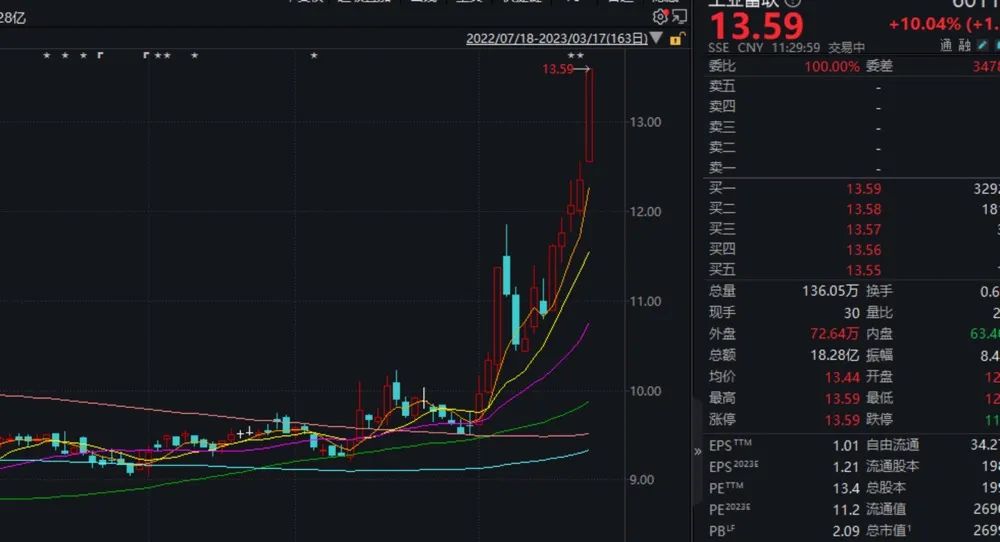Click the PB LF value 2.09
Viewport: 1000px width, 542px height.
[846, 531]
